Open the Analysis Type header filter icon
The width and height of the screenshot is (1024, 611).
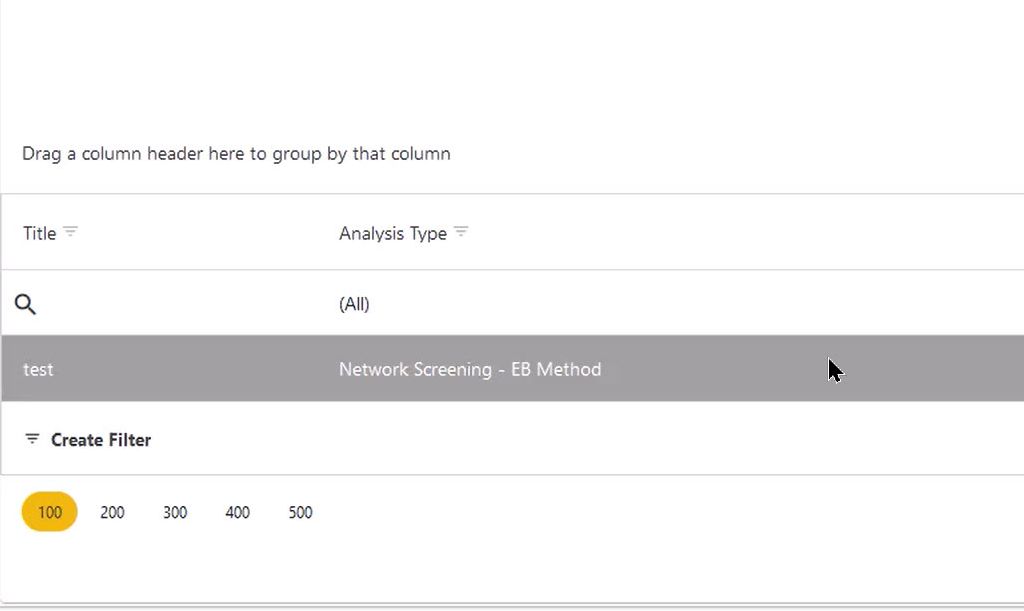(x=461, y=232)
